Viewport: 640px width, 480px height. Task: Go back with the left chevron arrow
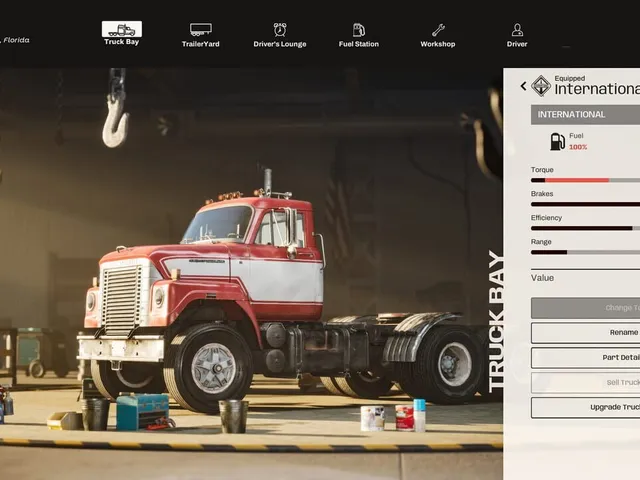pyautogui.click(x=523, y=86)
